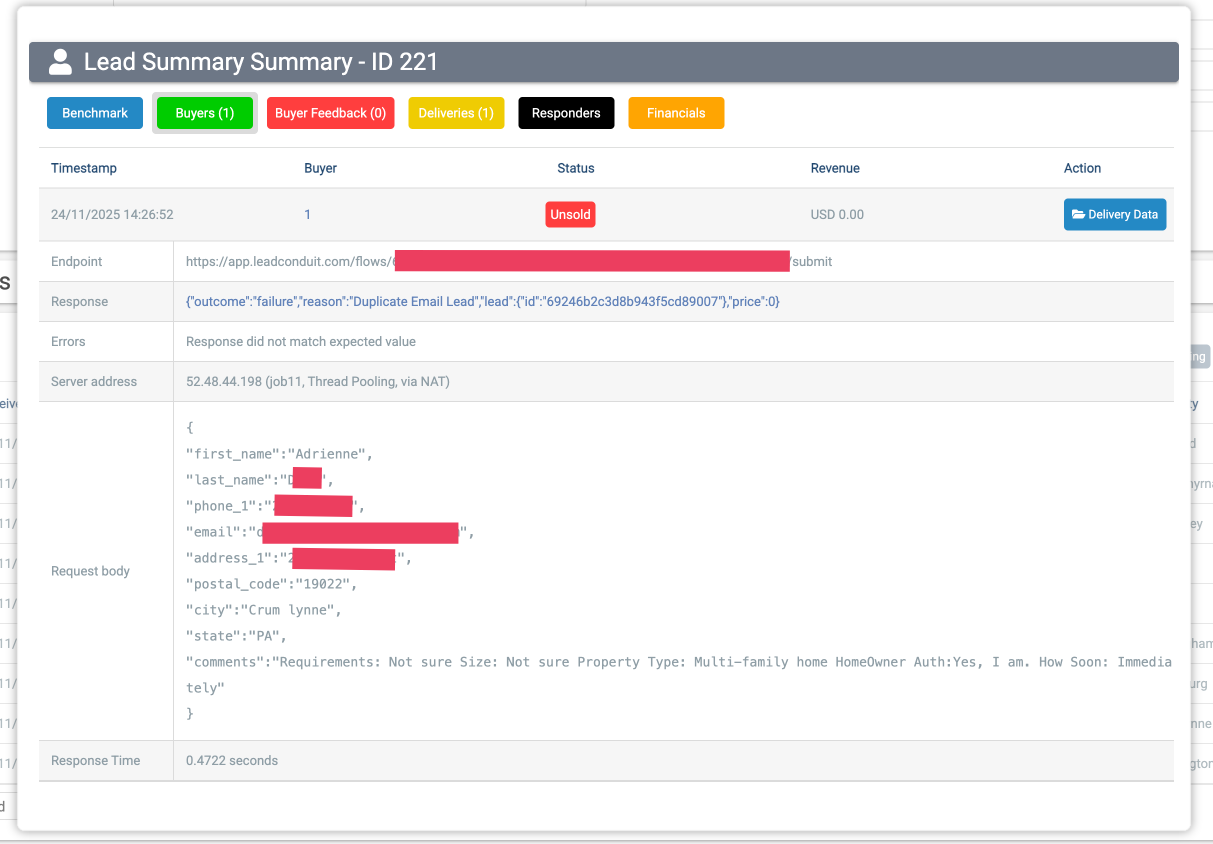Click the red Unsold status badge

[570, 214]
